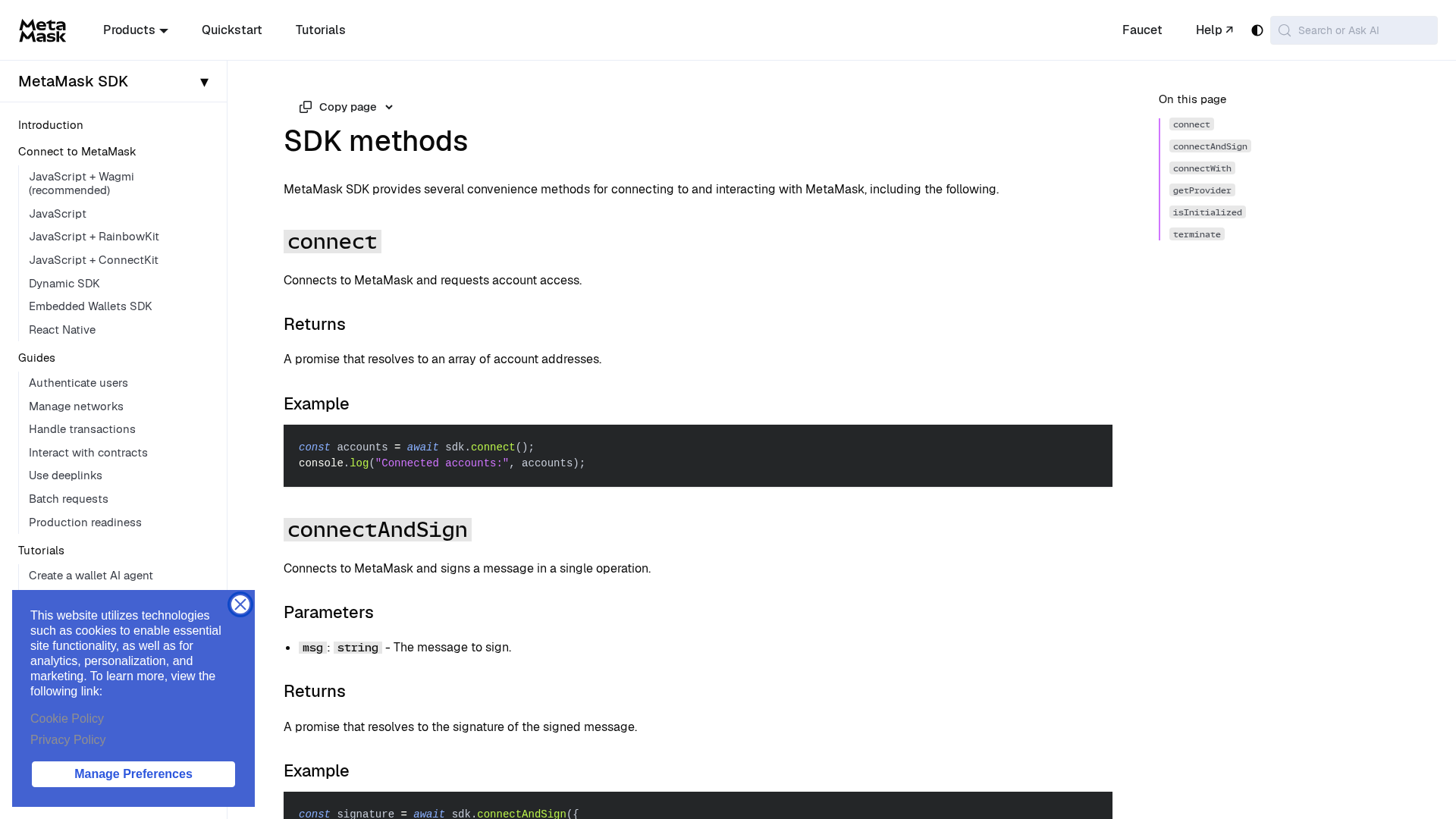Click the Manage Preferences button
The width and height of the screenshot is (1456, 819).
pos(133,774)
